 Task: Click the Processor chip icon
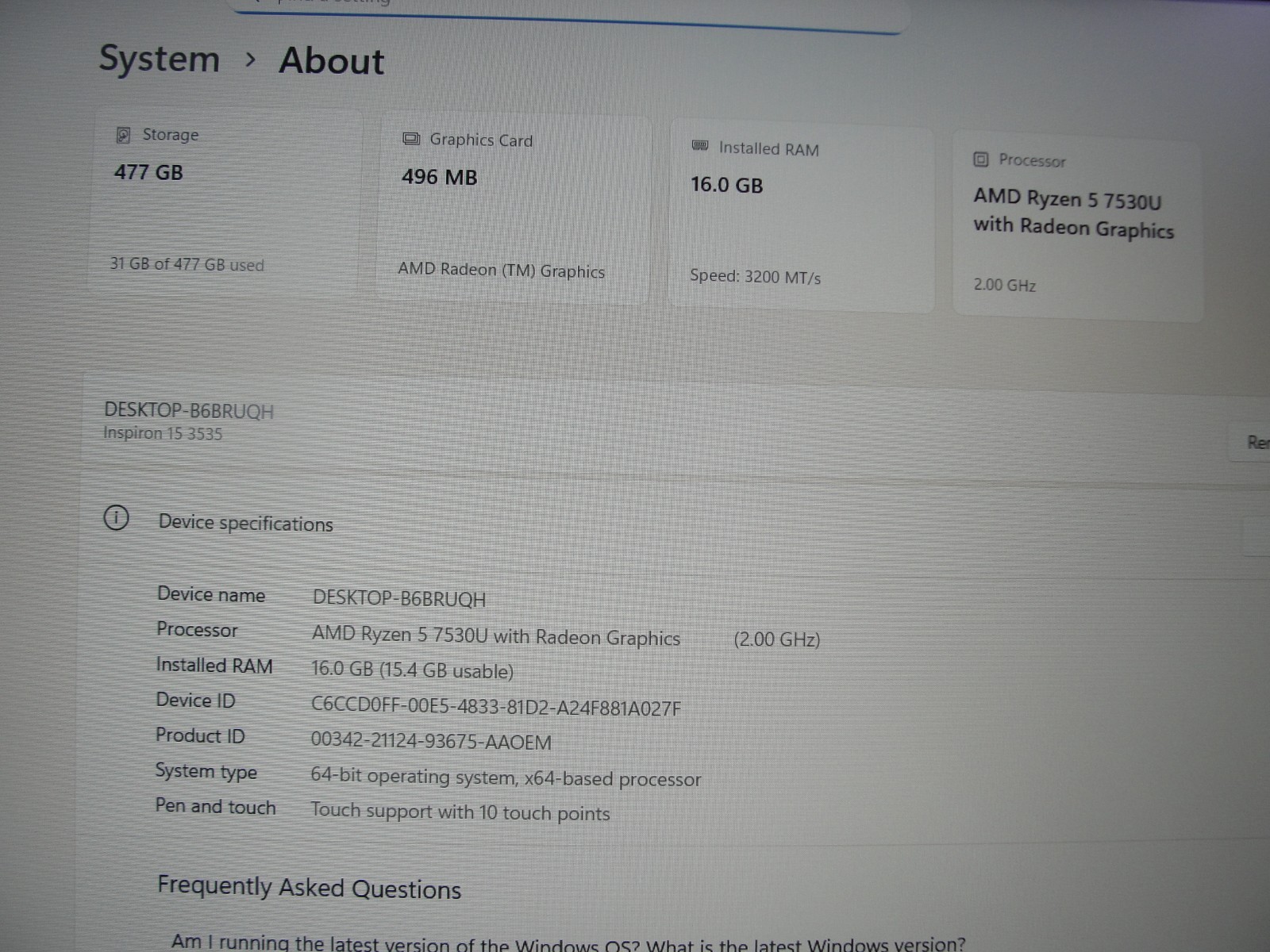(x=981, y=159)
